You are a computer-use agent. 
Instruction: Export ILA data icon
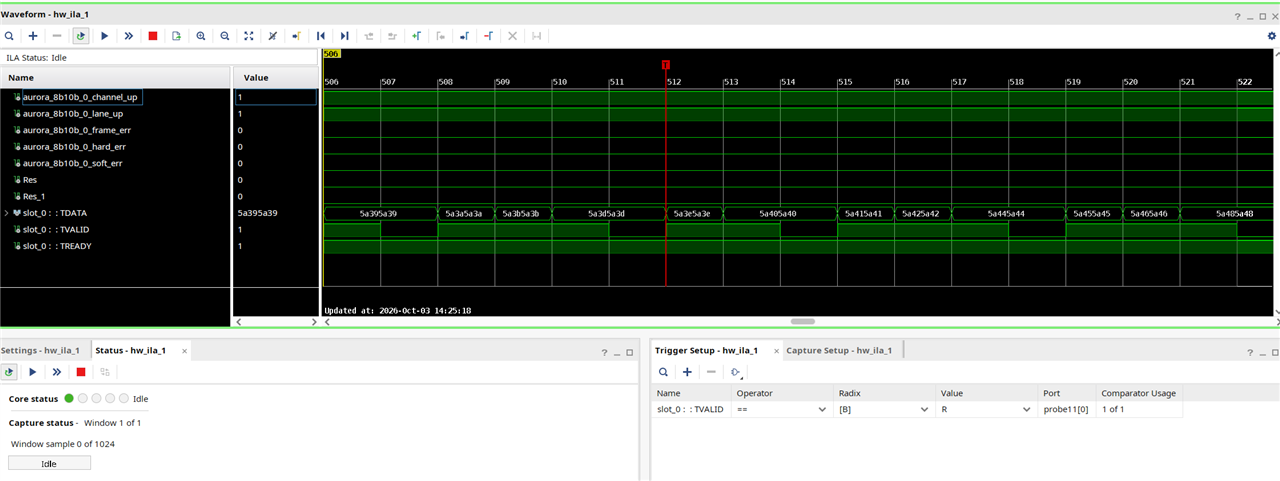click(x=177, y=35)
